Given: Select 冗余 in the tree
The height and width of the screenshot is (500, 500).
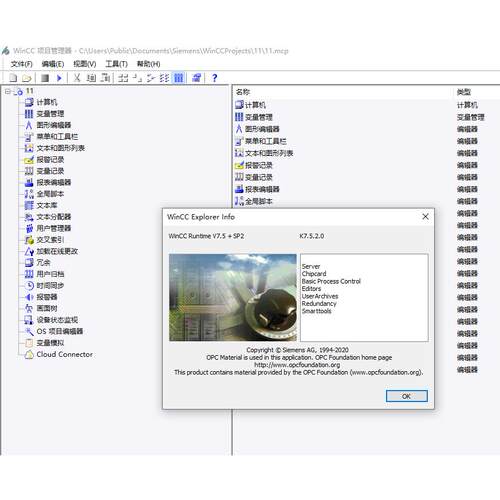Looking at the screenshot, I should (43, 262).
